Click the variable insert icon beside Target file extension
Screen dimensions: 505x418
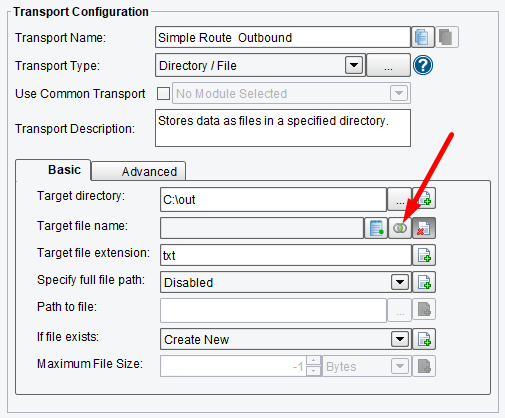424,255
